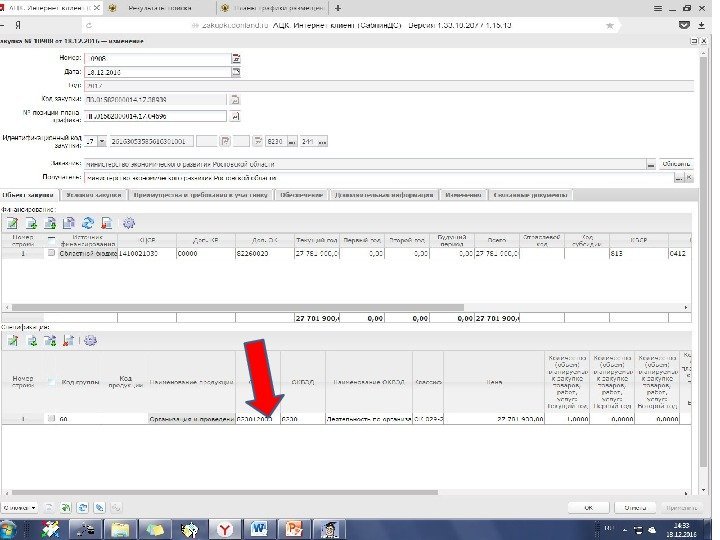Reload the page with refresh icon

pos(89,26)
